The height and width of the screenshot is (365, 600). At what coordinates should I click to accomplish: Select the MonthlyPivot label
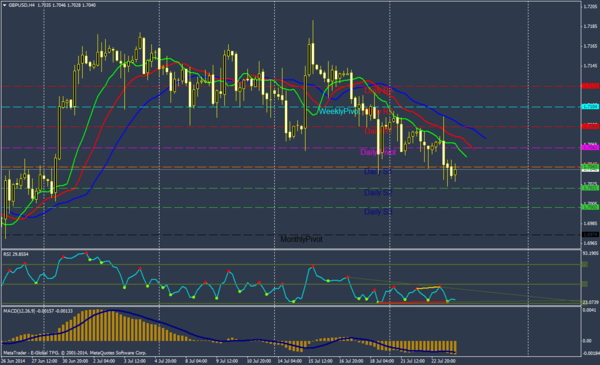tap(302, 239)
